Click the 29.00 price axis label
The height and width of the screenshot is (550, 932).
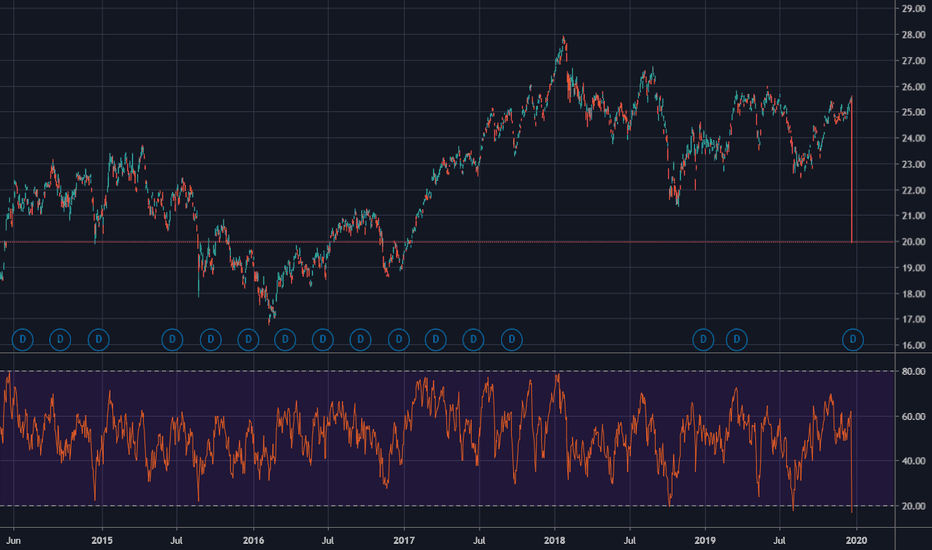pos(914,8)
